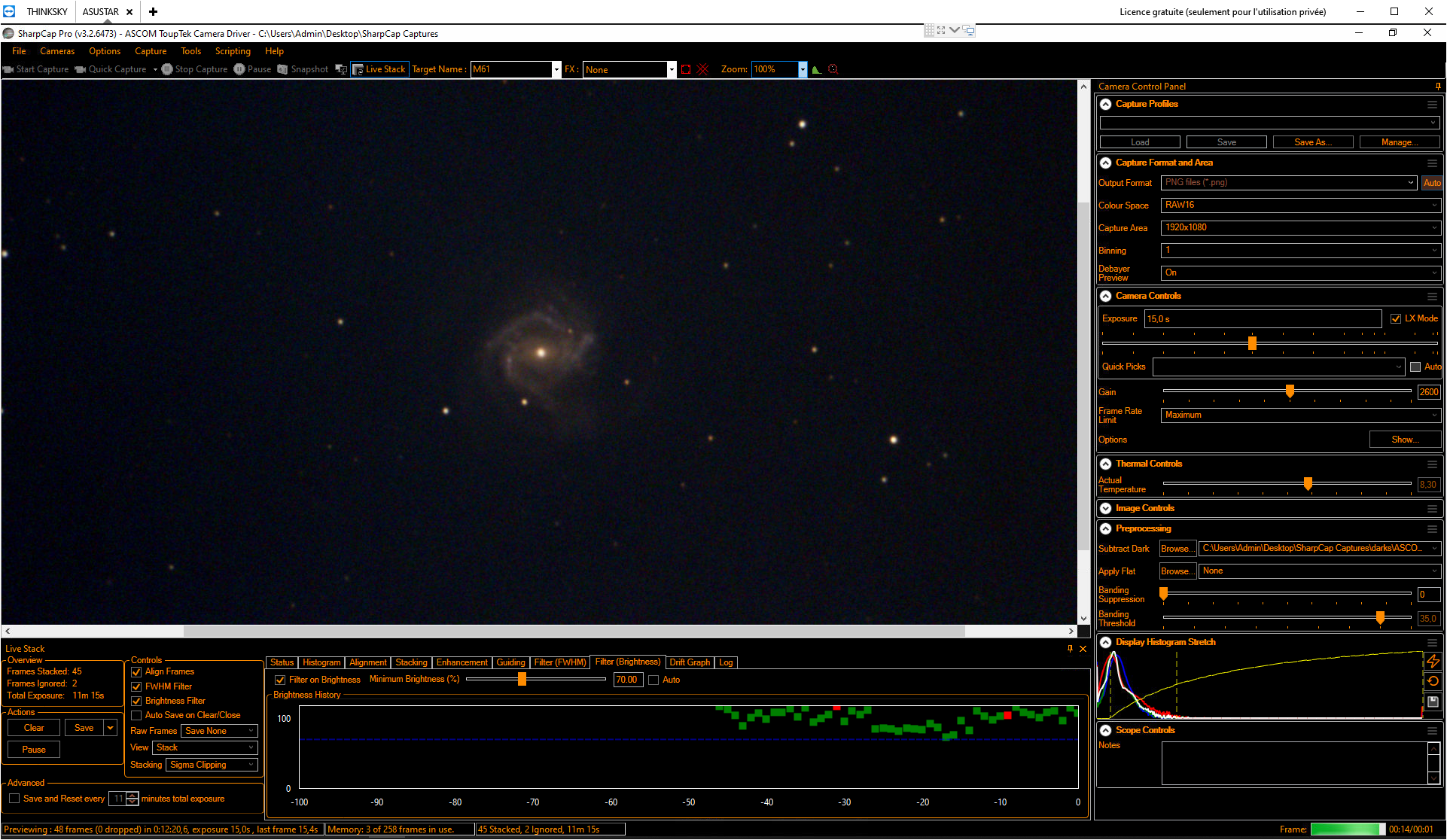
Task: Click the monitor icon left of Live Stack
Action: tap(341, 69)
